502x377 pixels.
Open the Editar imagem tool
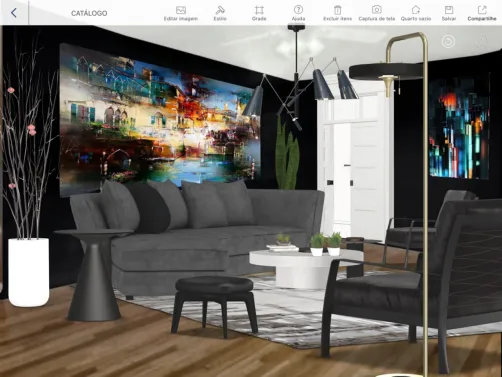(x=181, y=13)
